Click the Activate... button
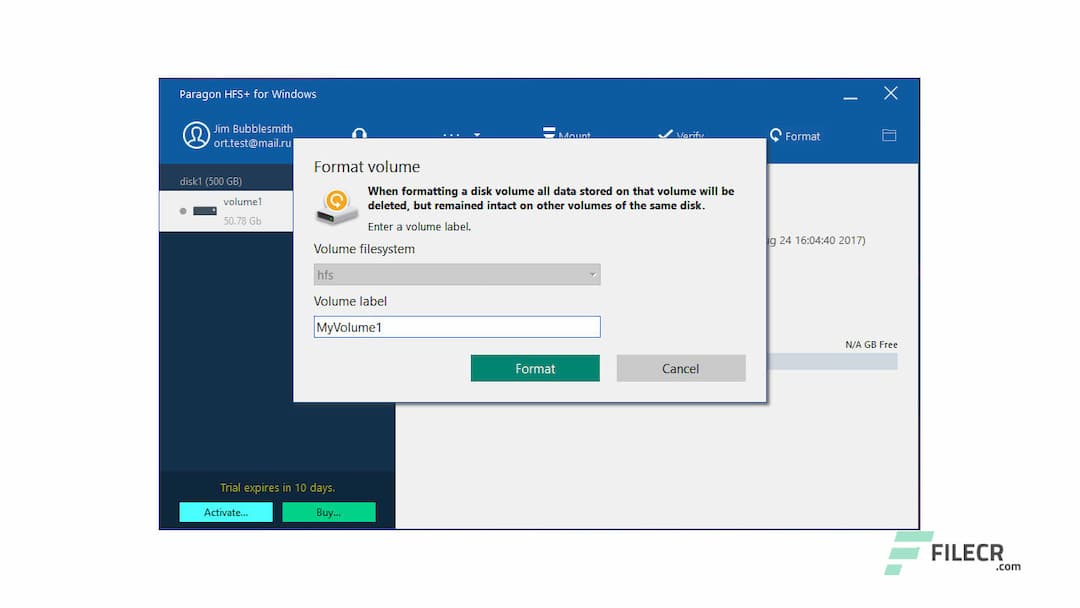 click(x=225, y=511)
